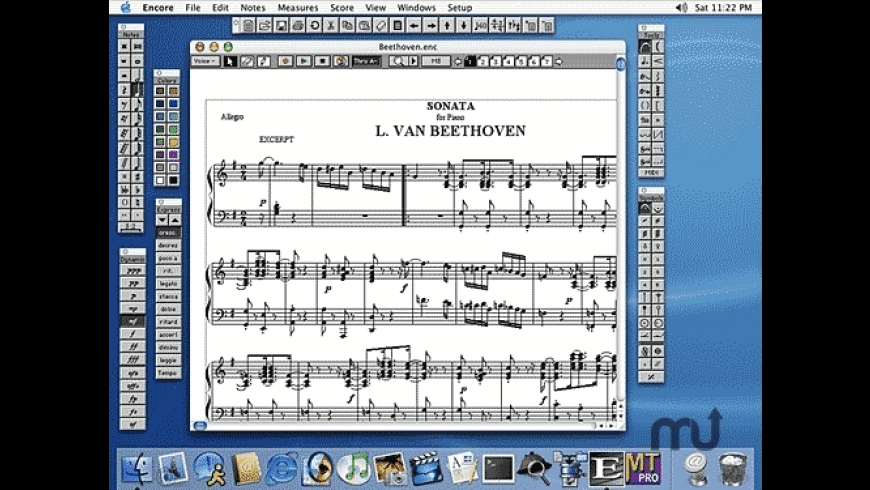The image size is (870, 490).
Task: Click Expressions palette up arrow
Action: pos(174,220)
